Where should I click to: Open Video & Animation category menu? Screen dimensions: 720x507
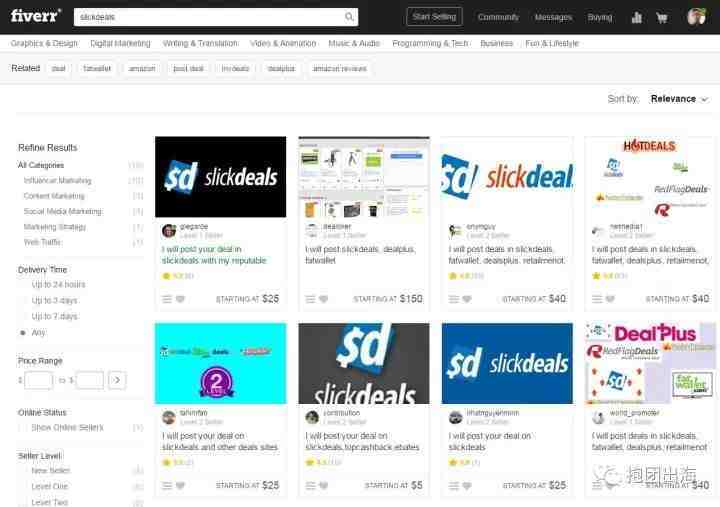[x=283, y=43]
